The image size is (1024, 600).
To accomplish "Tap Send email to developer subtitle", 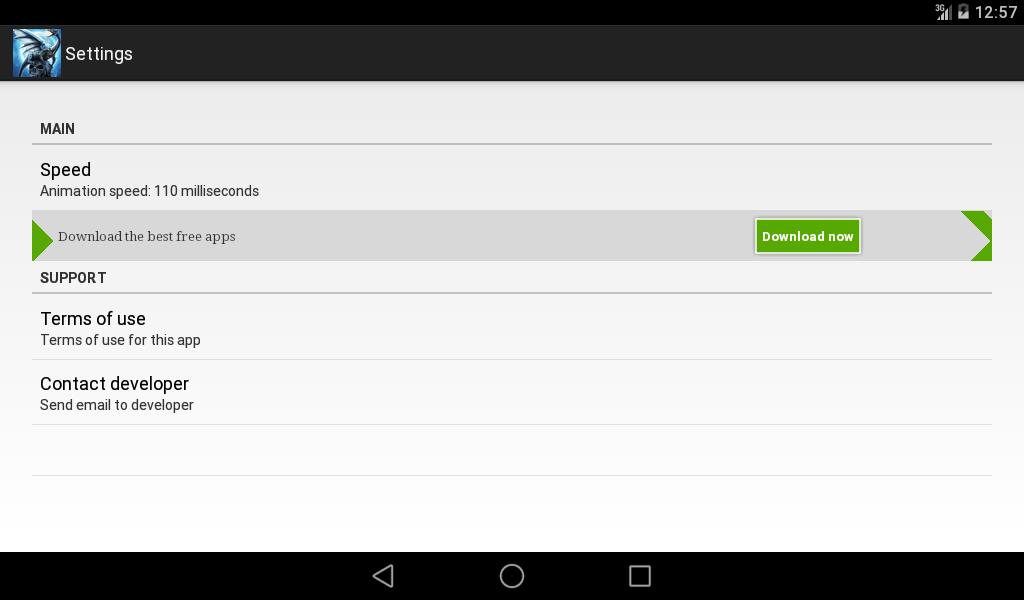I will (117, 405).
